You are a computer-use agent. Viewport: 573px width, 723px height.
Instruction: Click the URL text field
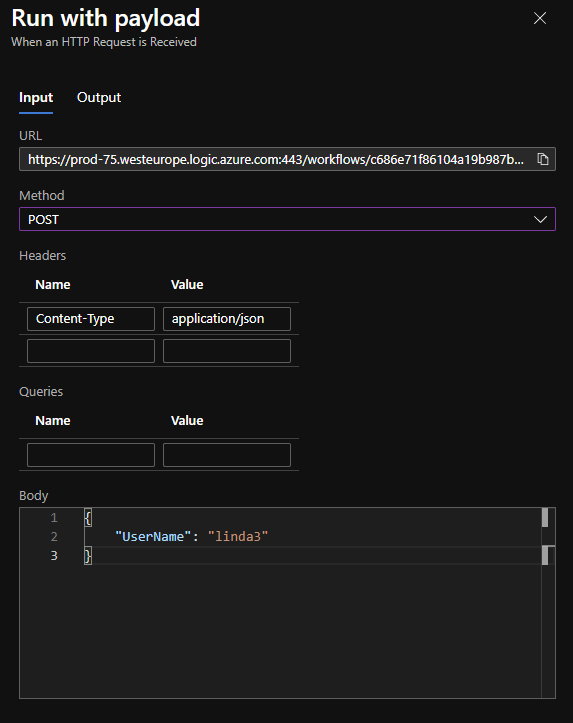(287, 159)
